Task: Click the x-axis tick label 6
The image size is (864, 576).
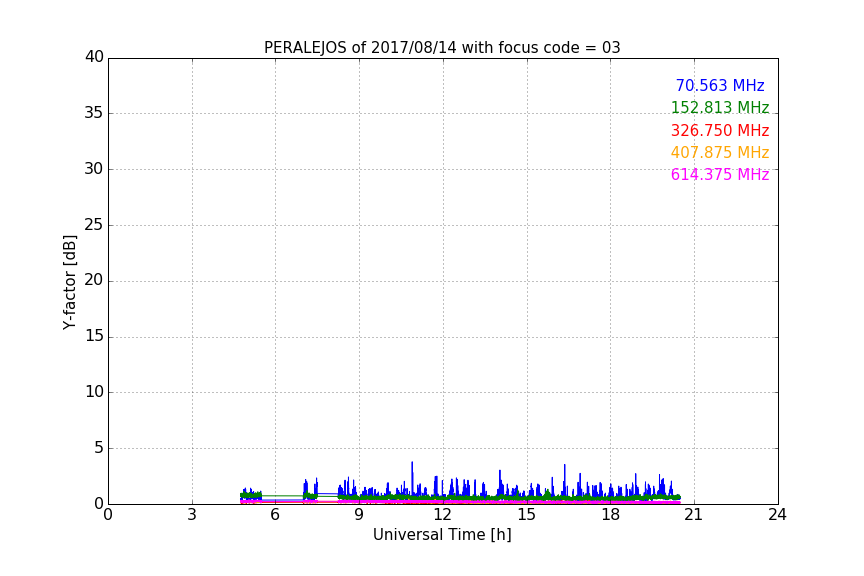Action: click(x=275, y=515)
